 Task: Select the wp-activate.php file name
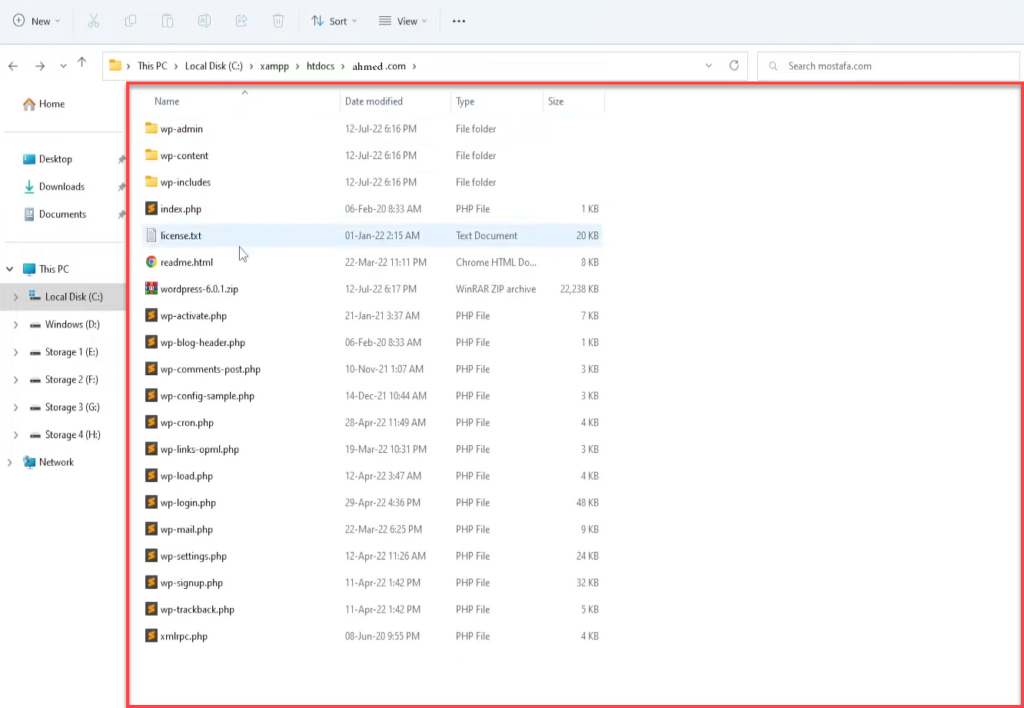(193, 315)
